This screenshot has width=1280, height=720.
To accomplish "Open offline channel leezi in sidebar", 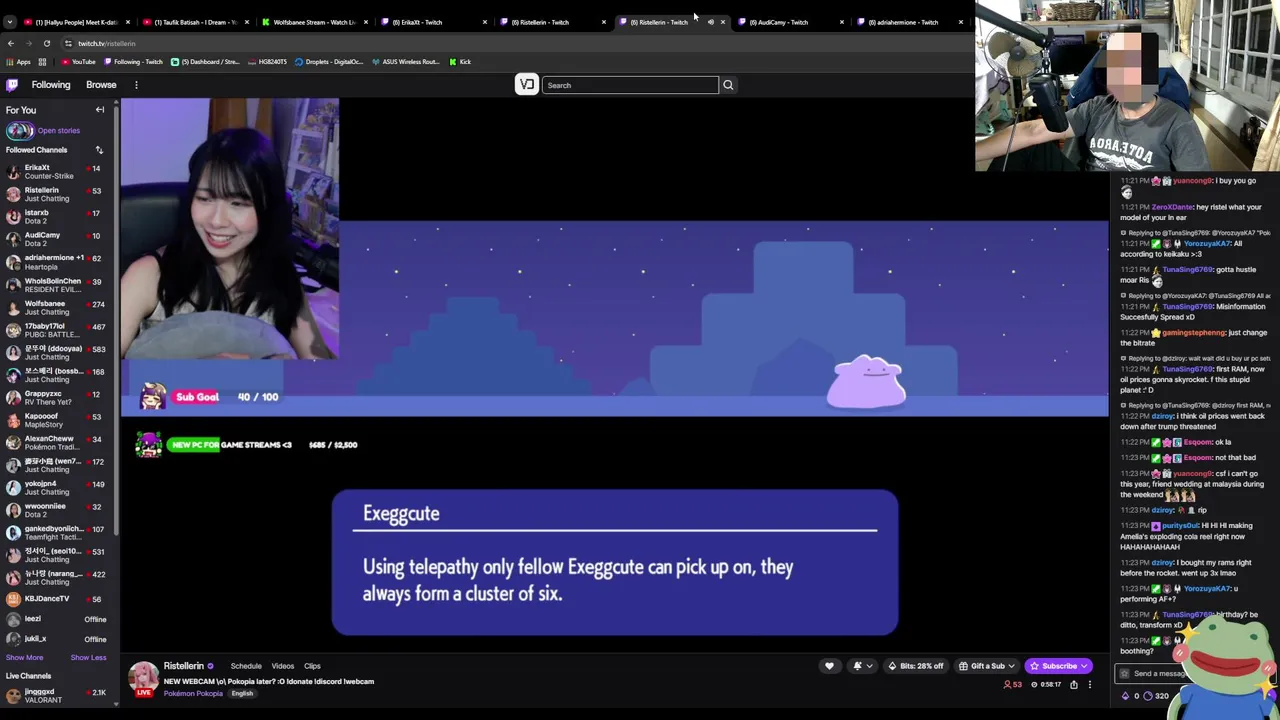I will pyautogui.click(x=59, y=619).
